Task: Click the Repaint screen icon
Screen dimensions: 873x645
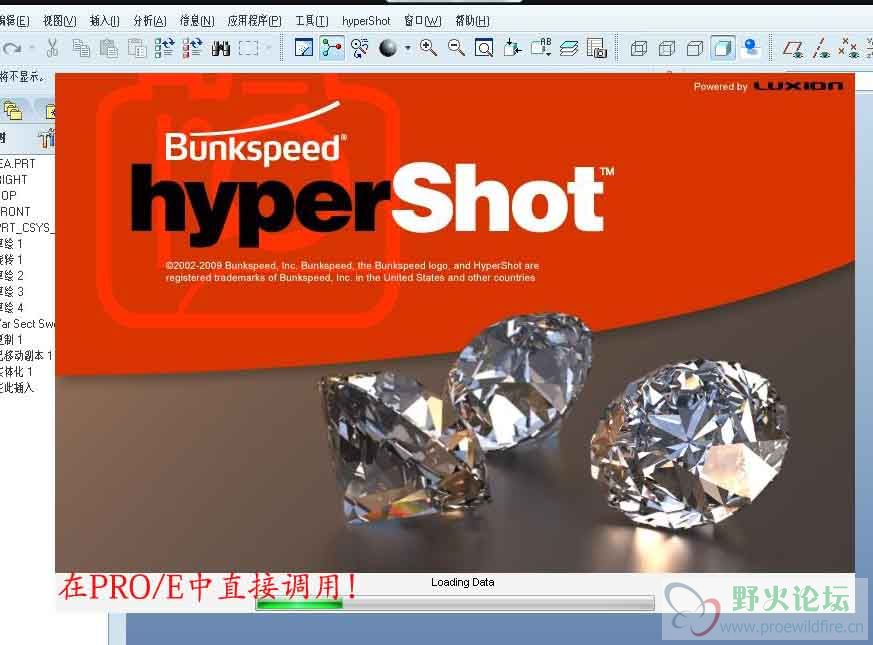Action: tap(303, 48)
